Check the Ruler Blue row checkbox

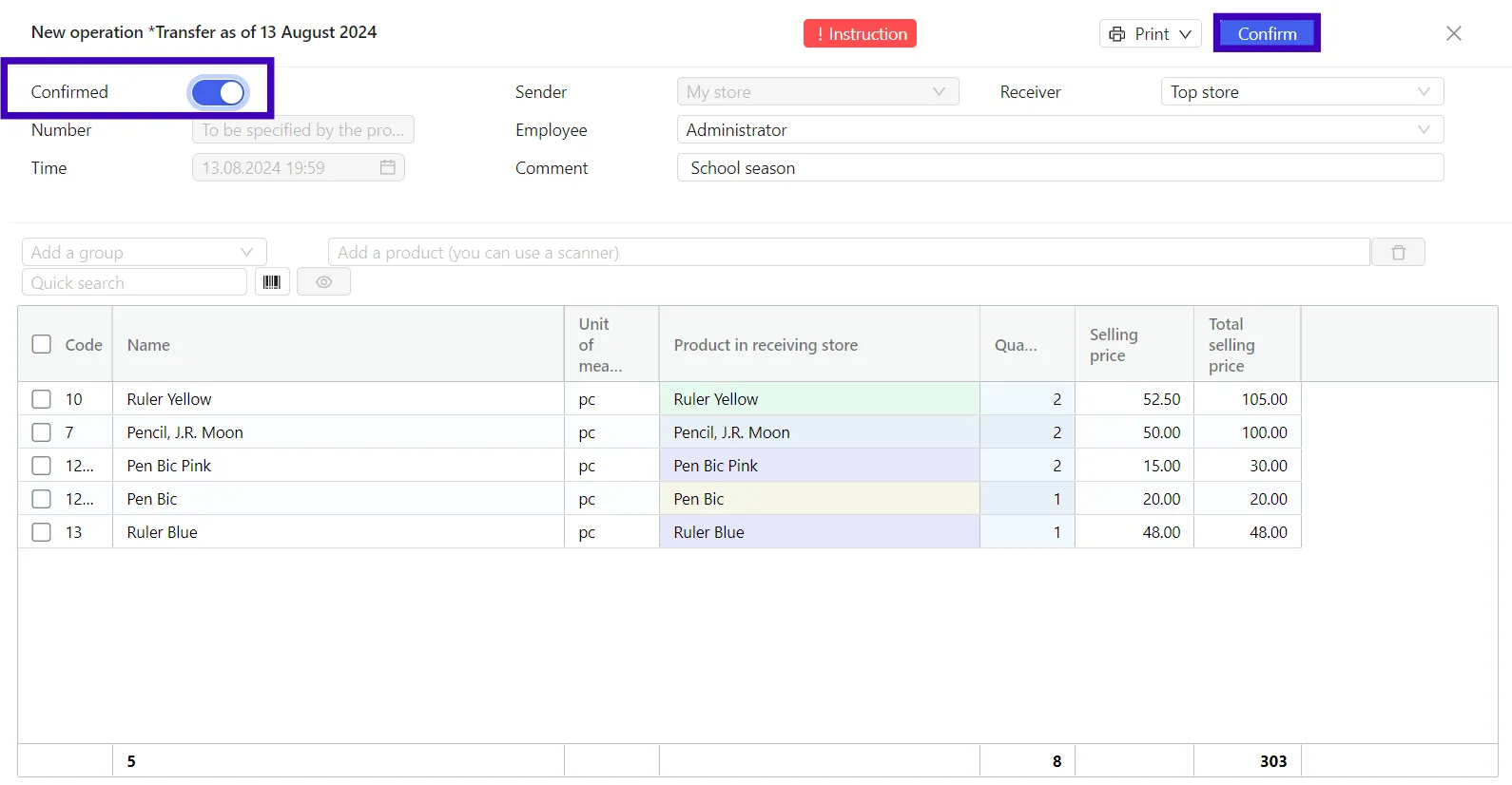coord(42,532)
